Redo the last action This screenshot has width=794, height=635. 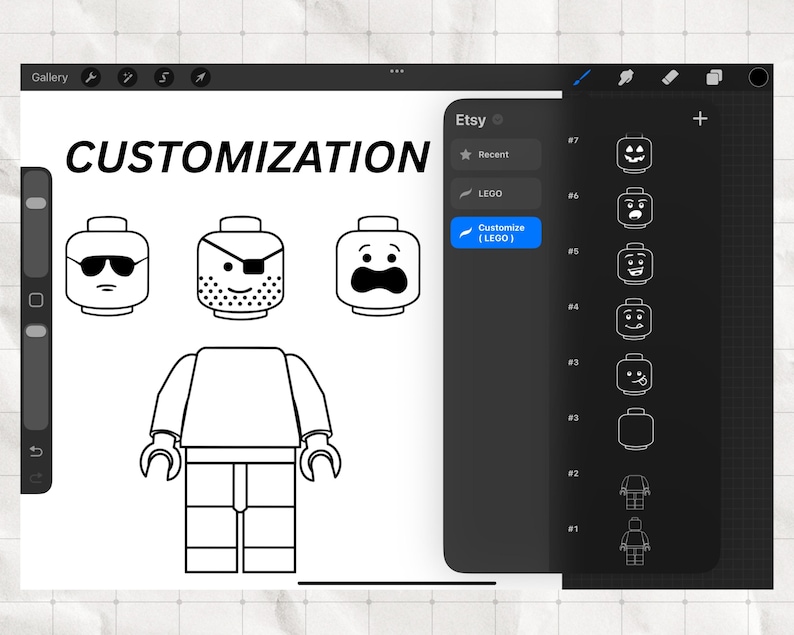(x=36, y=478)
